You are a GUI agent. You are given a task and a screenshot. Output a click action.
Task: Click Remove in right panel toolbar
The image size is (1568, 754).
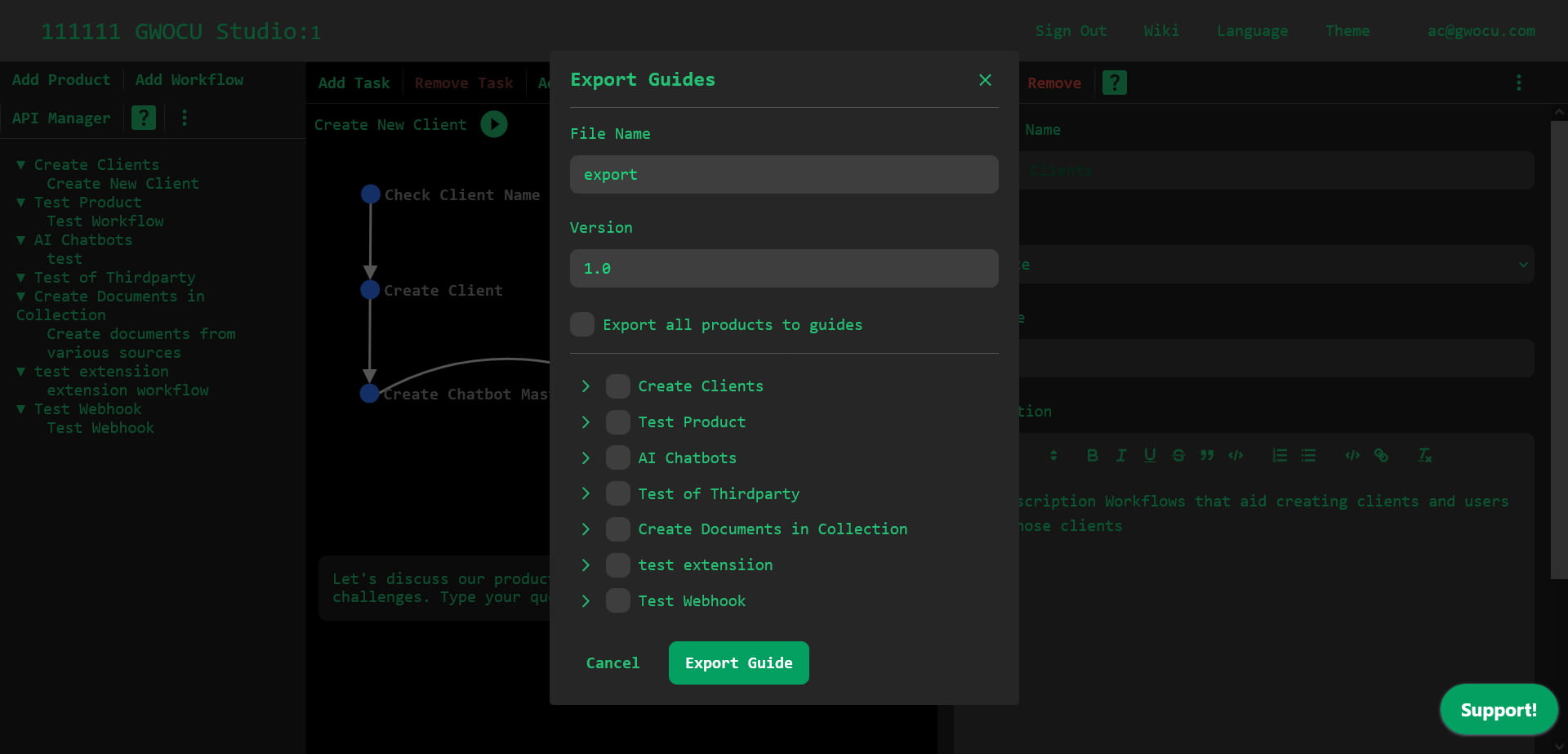point(1054,83)
